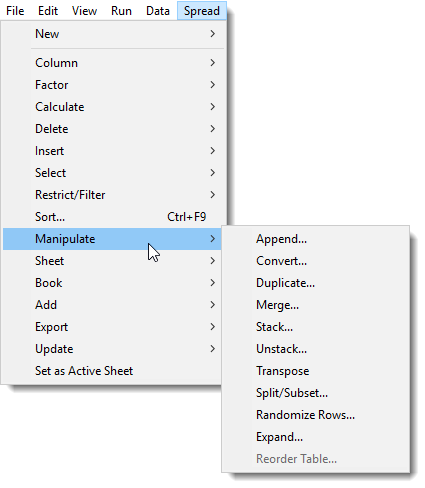Click Transpose menu item
Screen dimensions: 425x488
(315, 371)
